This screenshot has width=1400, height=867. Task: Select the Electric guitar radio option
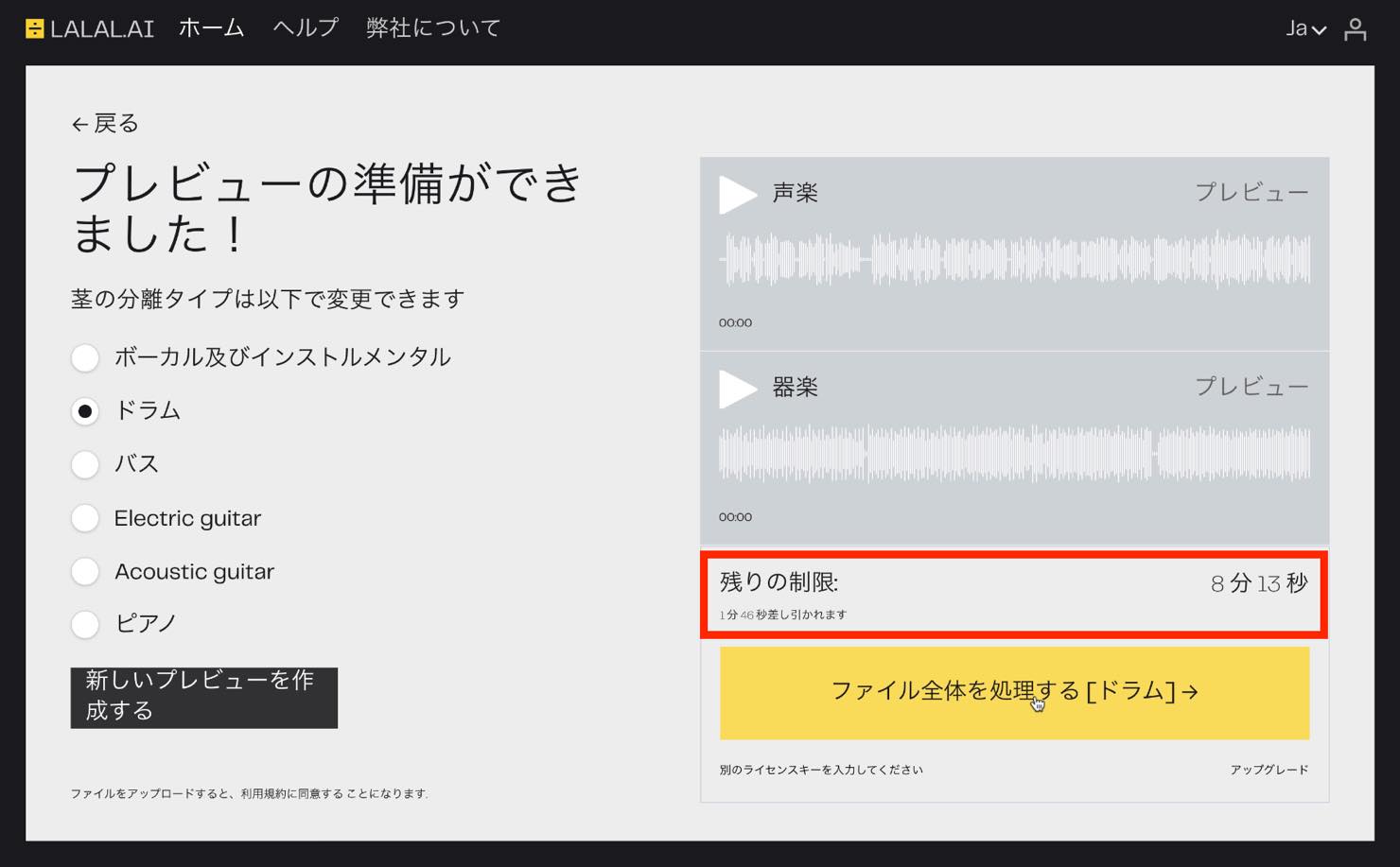[x=85, y=518]
